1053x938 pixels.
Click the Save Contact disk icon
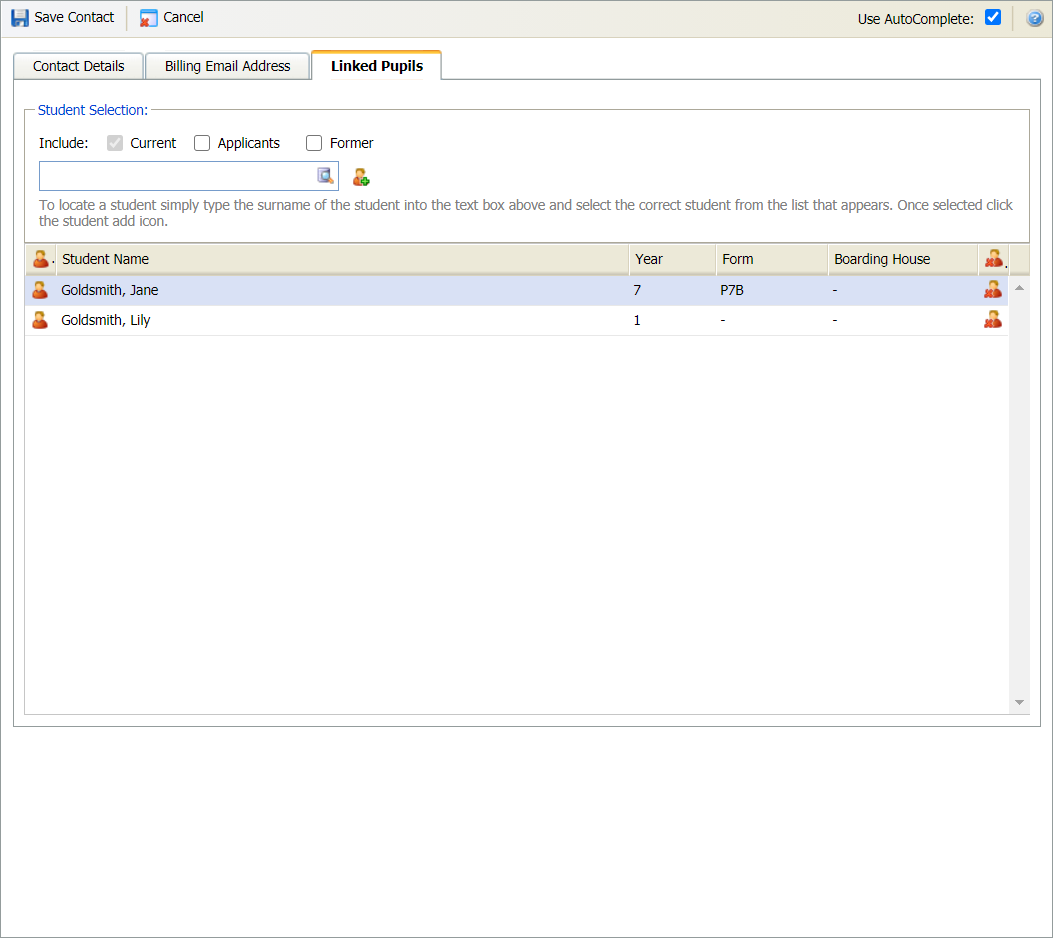coord(20,18)
